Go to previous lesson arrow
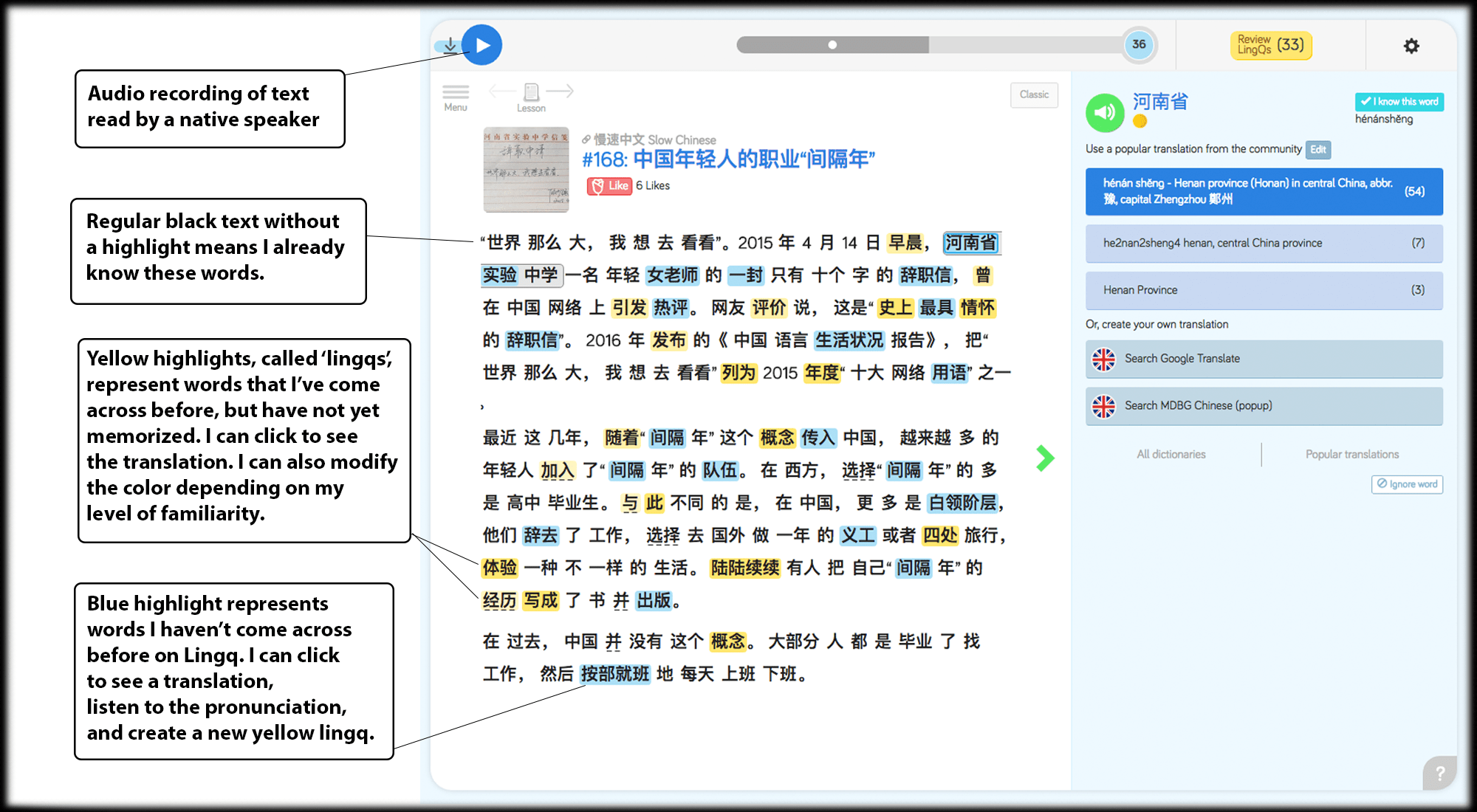The image size is (1477, 812). pos(501,91)
